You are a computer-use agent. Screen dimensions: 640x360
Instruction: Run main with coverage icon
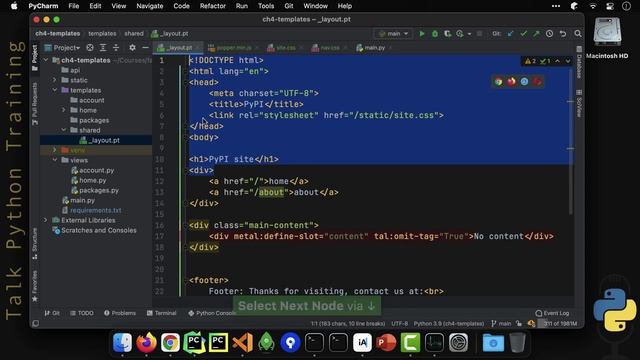click(x=447, y=34)
